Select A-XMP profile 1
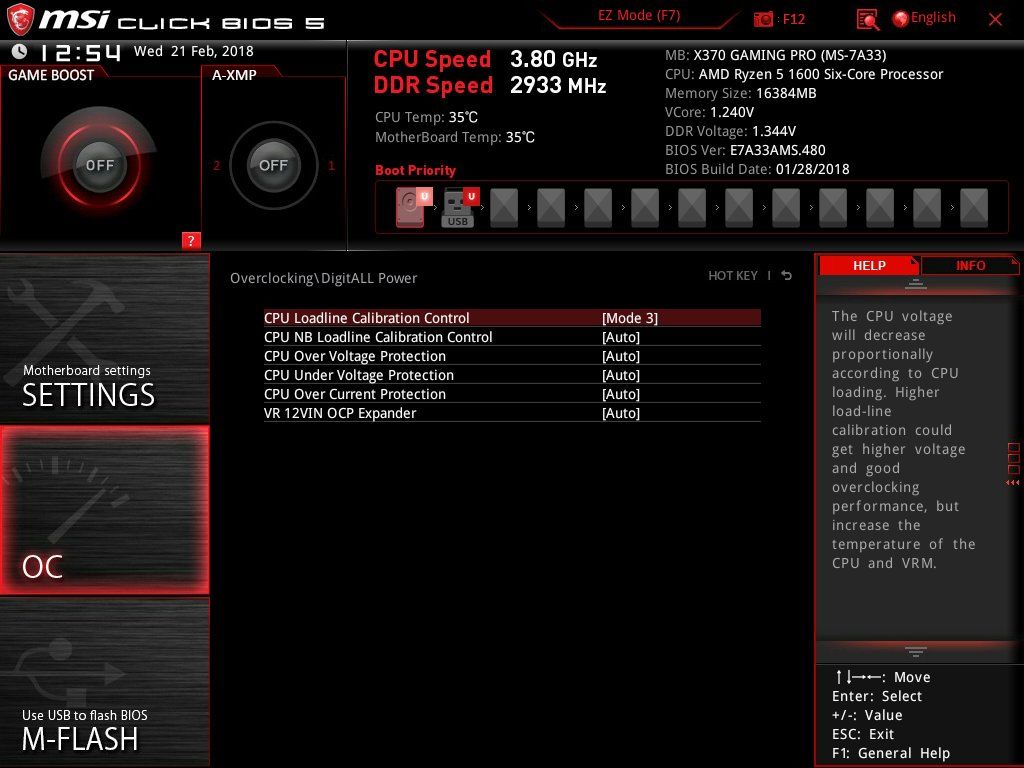Viewport: 1024px width, 768px height. click(x=331, y=165)
